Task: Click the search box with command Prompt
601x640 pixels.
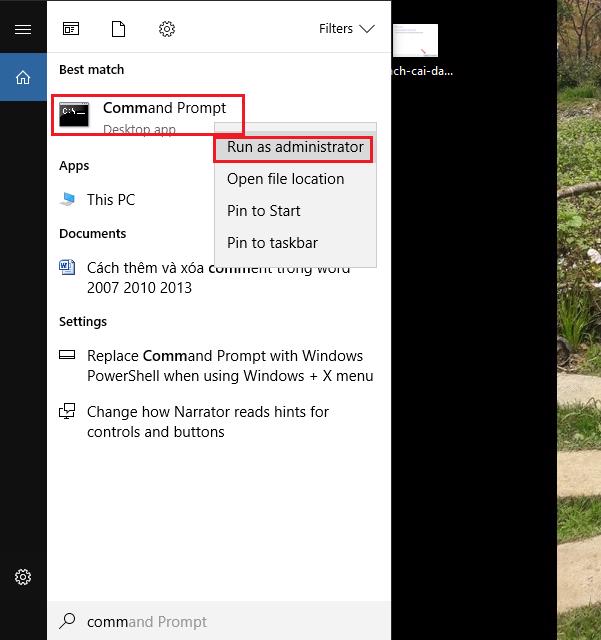Action: [x=219, y=621]
